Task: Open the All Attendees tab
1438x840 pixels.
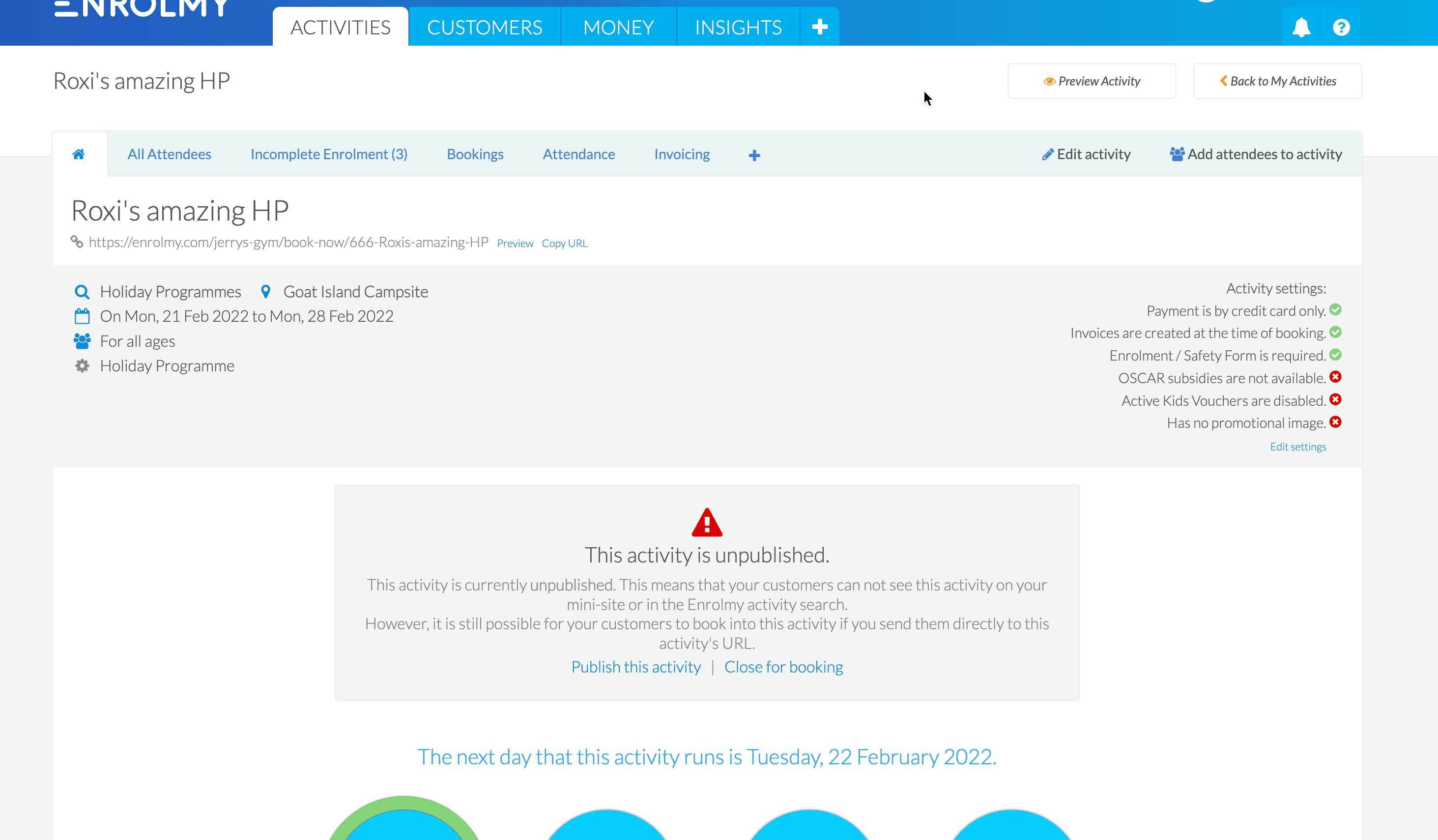Action: [170, 154]
